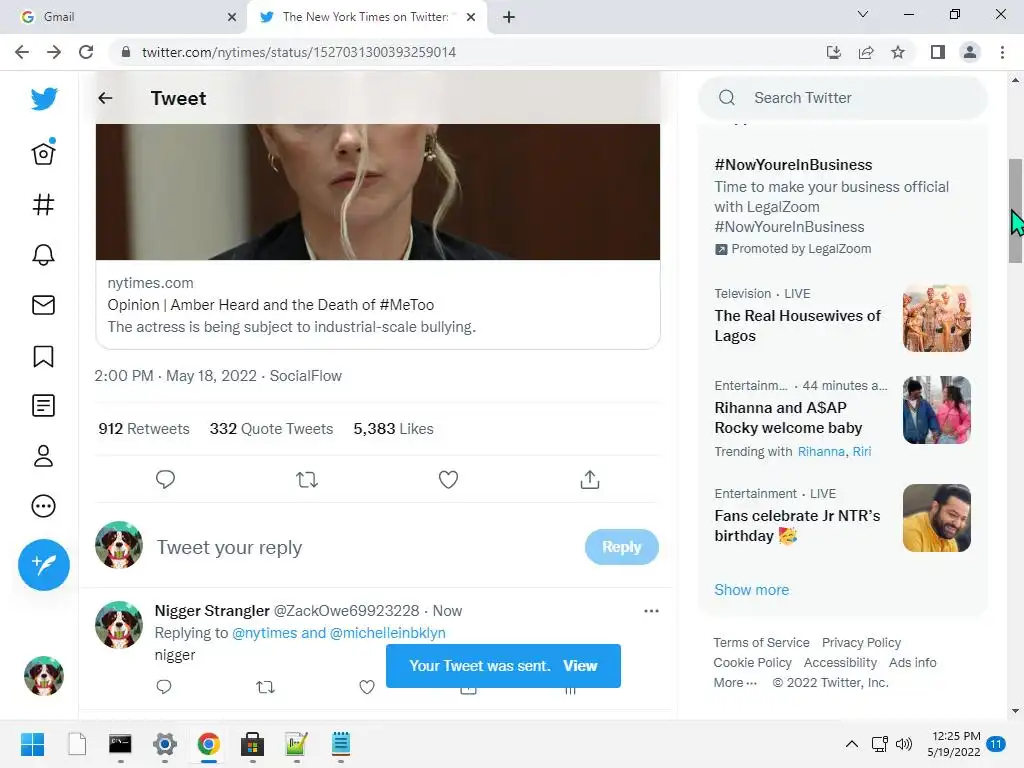Click the address bar URL

pyautogui.click(x=299, y=52)
